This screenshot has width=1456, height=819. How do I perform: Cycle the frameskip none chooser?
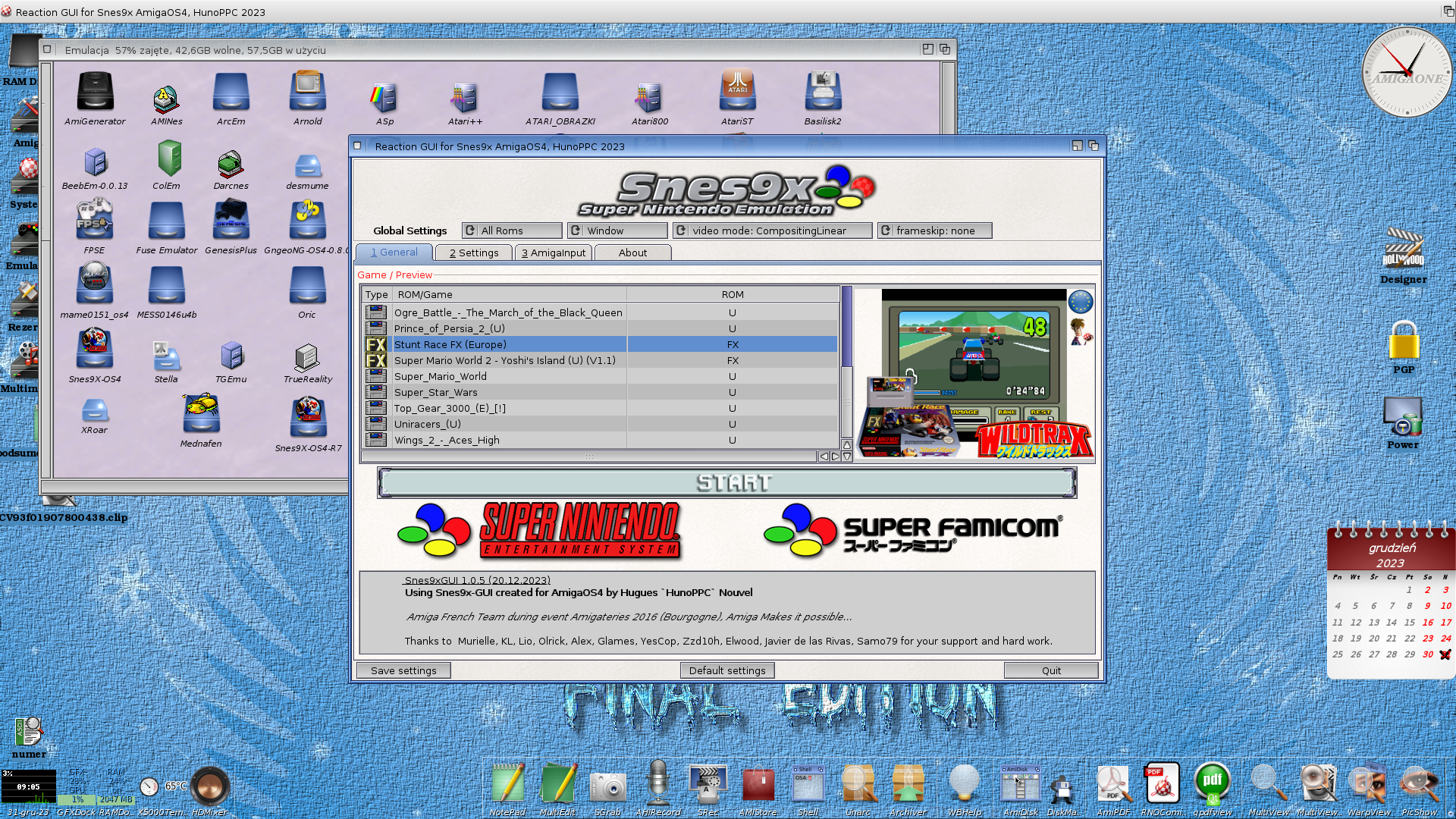pyautogui.click(x=934, y=231)
